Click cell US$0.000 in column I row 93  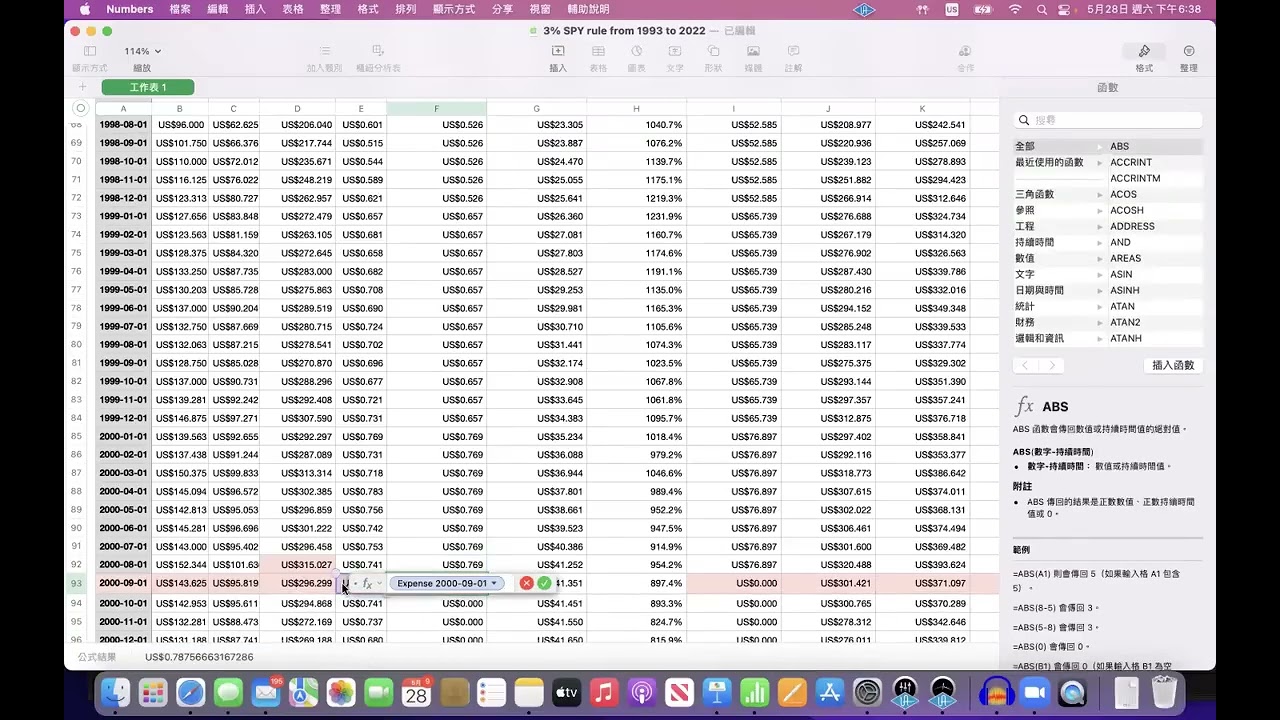[x=734, y=583]
